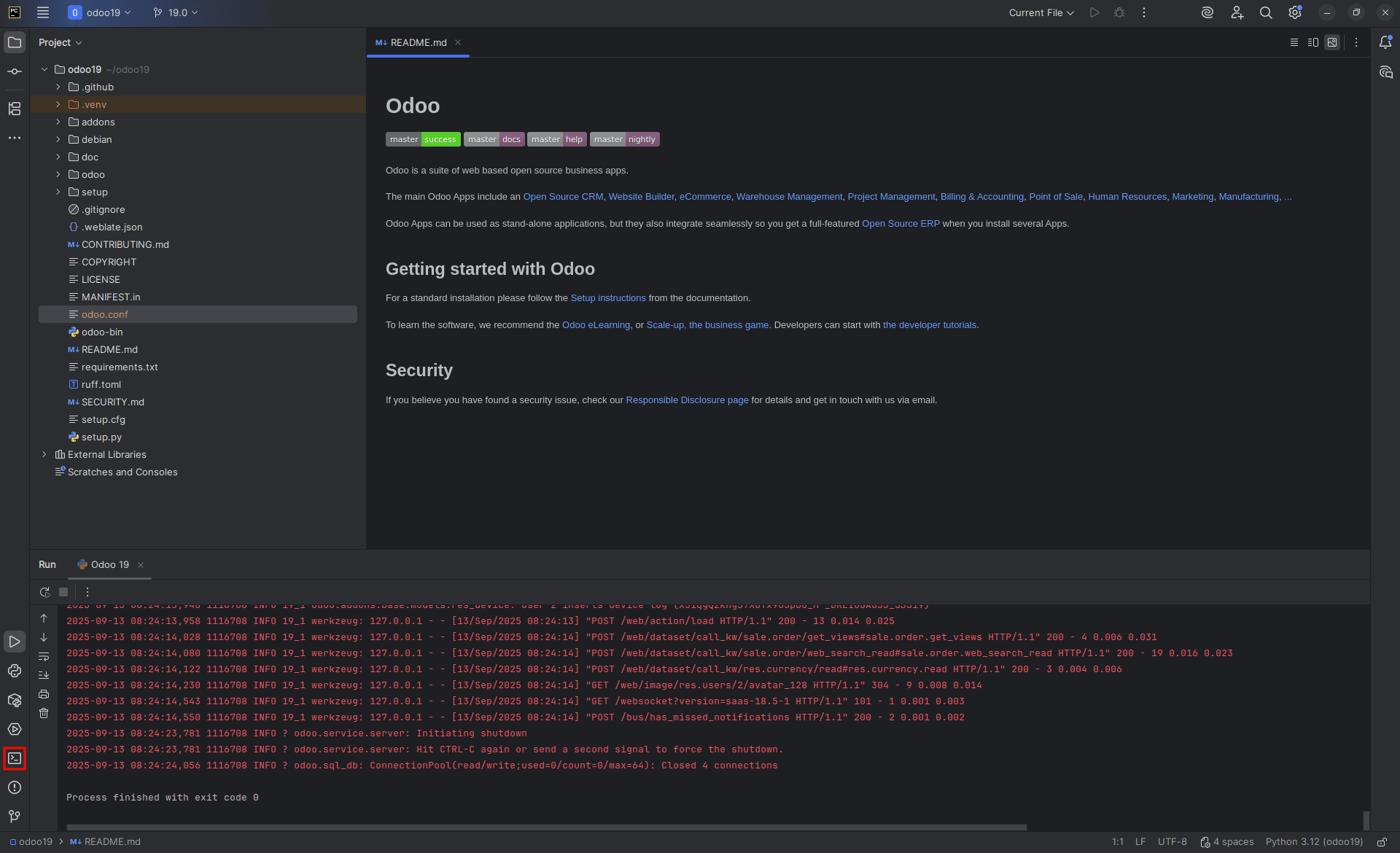Viewport: 1400px width, 853px height.
Task: Open the main hamburger menu
Action: point(43,12)
